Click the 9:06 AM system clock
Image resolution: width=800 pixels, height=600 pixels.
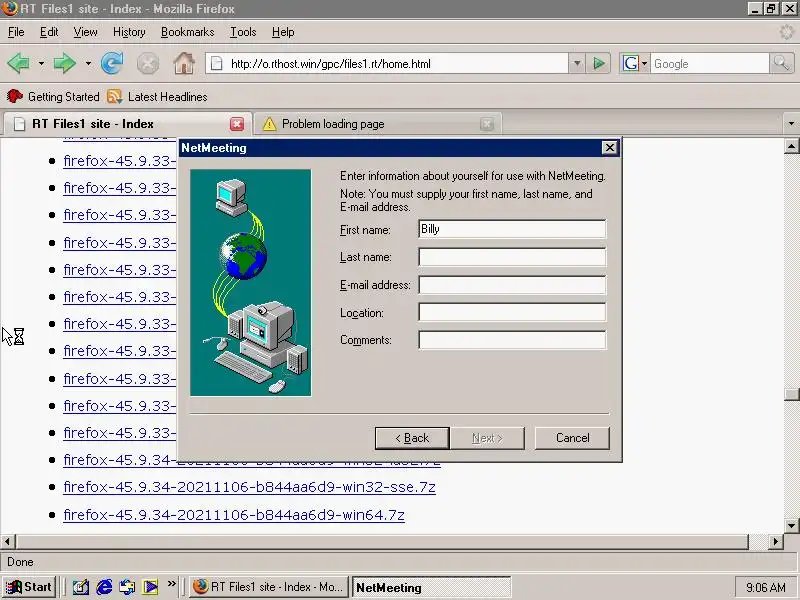(x=765, y=587)
